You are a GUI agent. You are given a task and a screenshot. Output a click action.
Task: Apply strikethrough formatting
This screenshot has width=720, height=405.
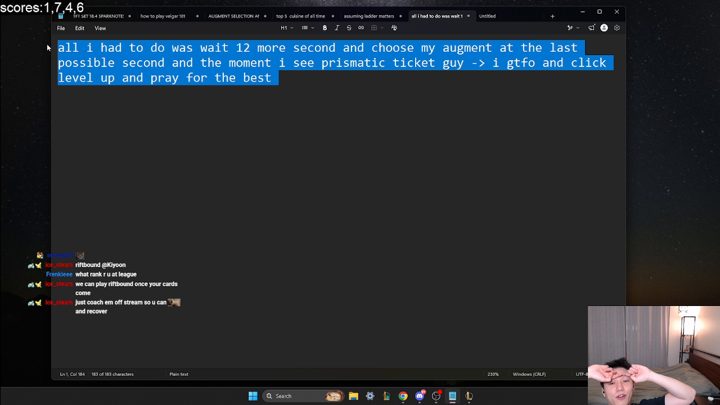tap(349, 28)
